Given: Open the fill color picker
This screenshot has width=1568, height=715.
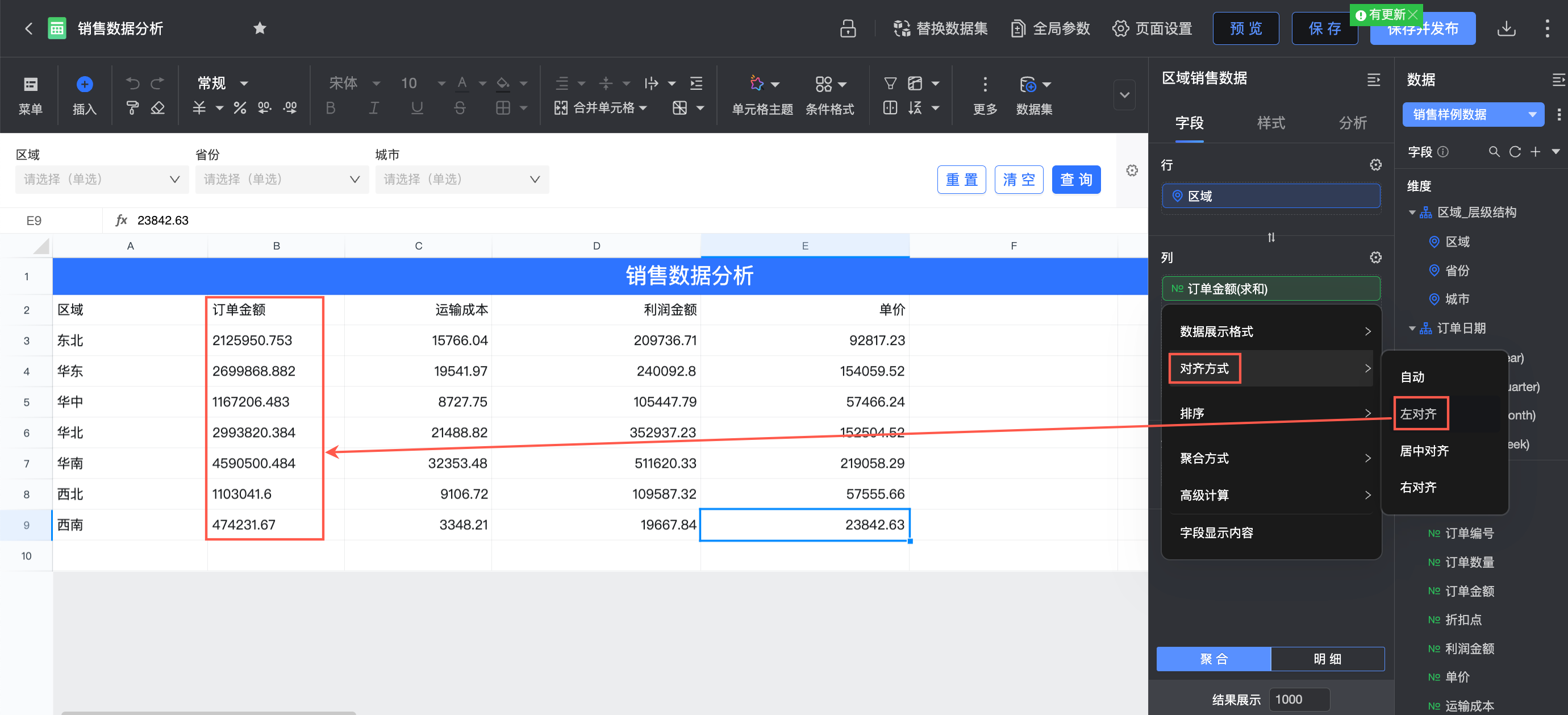Looking at the screenshot, I should tap(503, 84).
